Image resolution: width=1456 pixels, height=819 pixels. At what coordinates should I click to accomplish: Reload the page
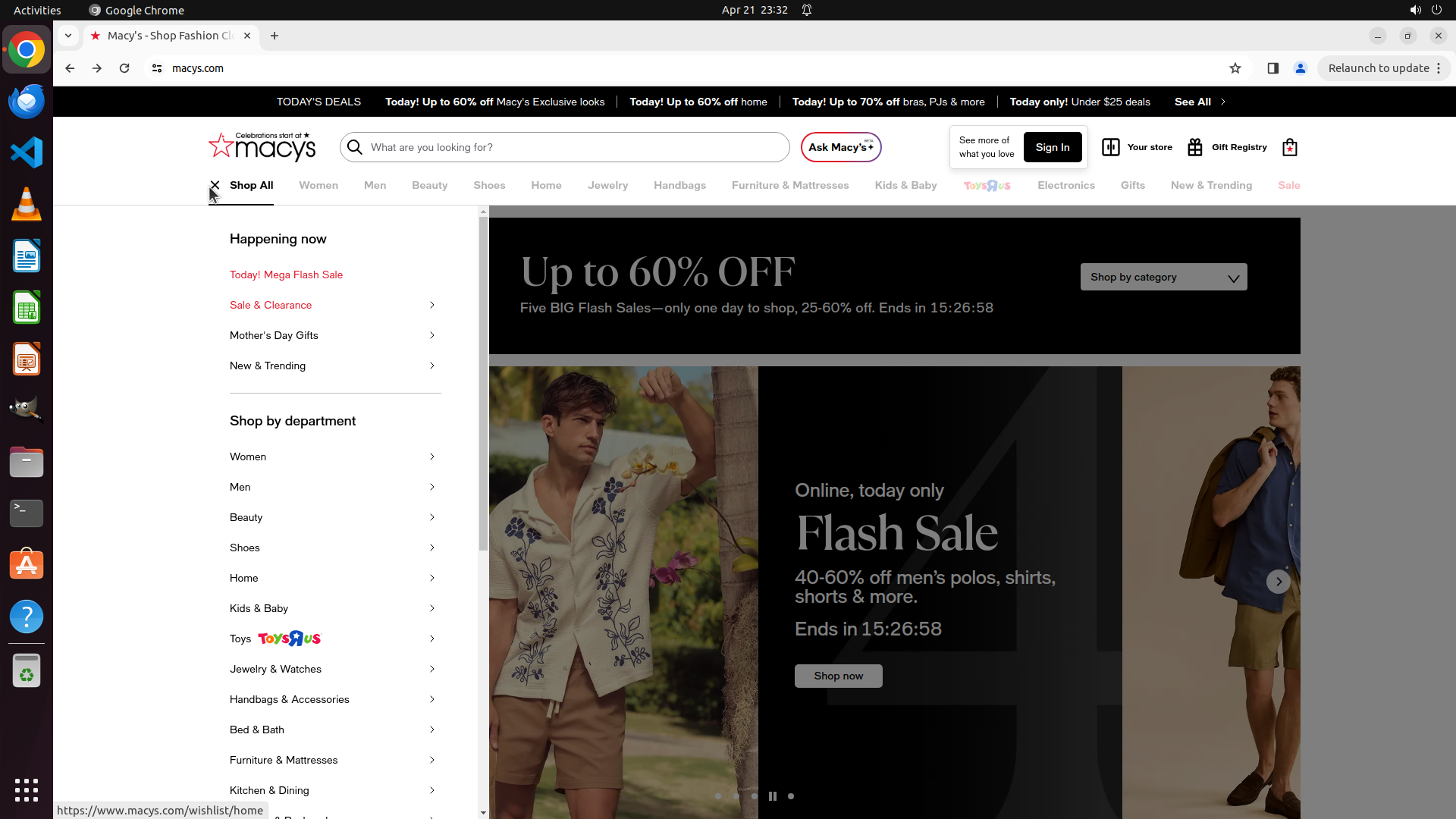click(x=124, y=68)
